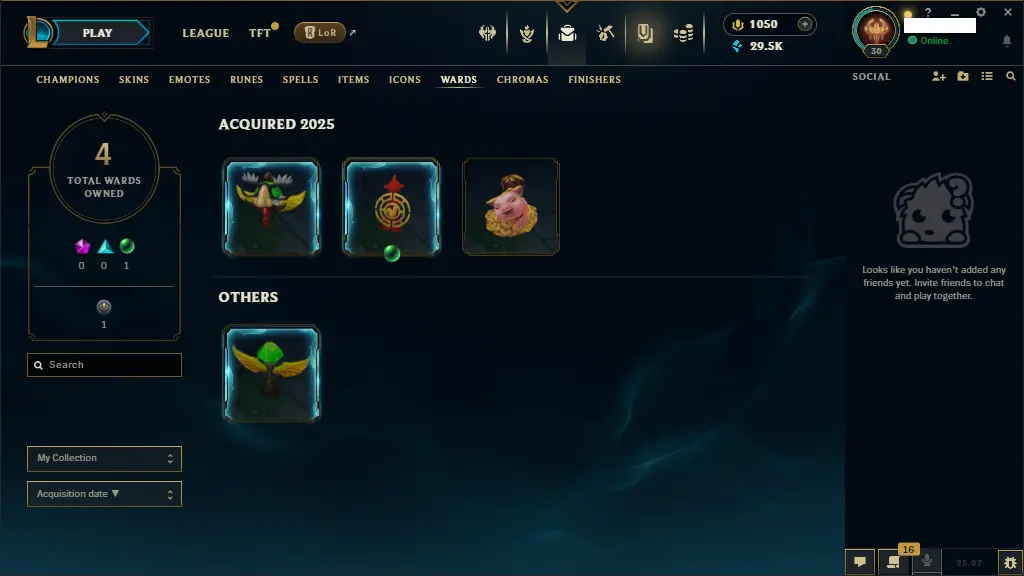Screen dimensions: 1024x576
Task: Open the Acquisition date sort dropdown
Action: click(x=104, y=494)
